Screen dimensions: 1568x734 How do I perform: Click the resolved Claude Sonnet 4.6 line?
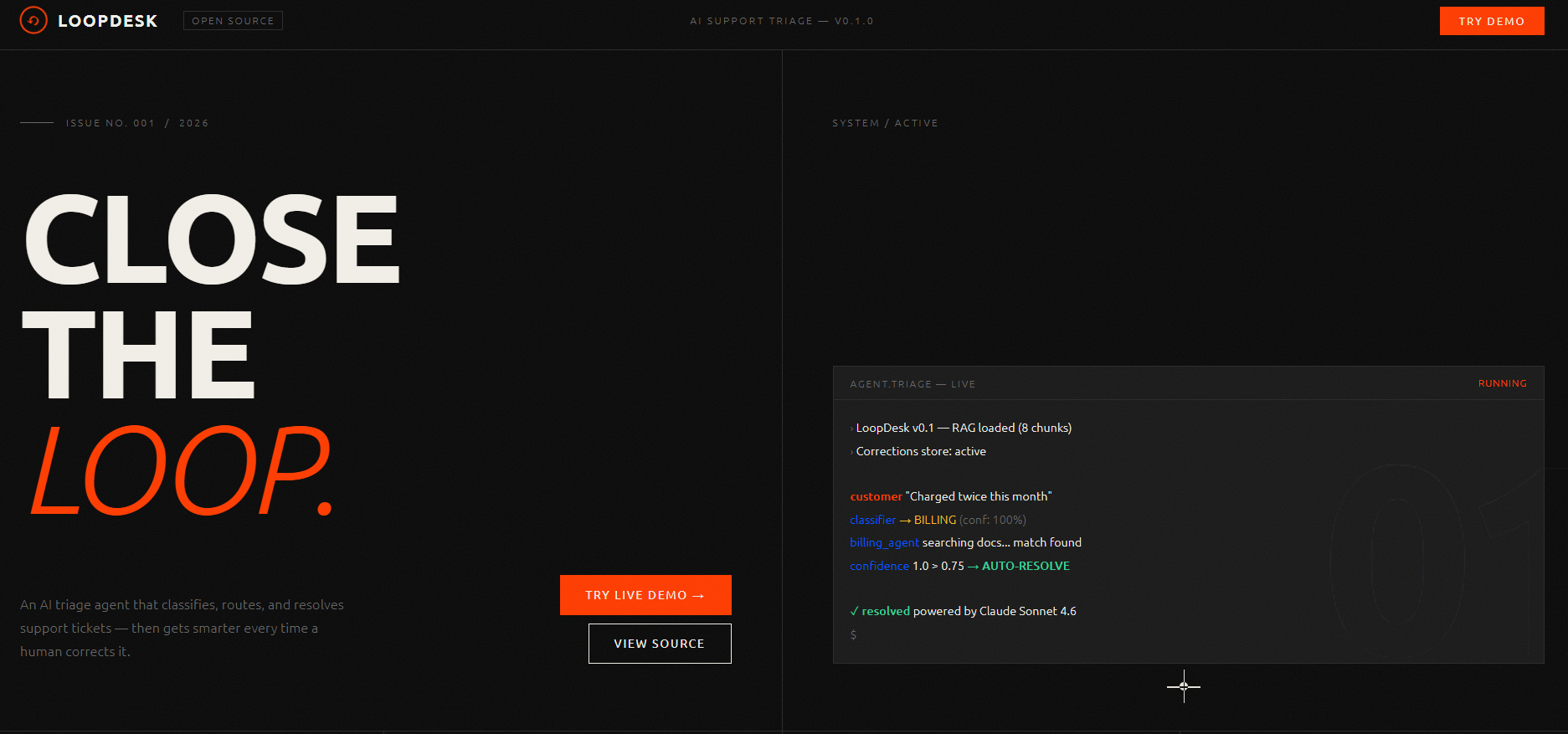coord(963,611)
